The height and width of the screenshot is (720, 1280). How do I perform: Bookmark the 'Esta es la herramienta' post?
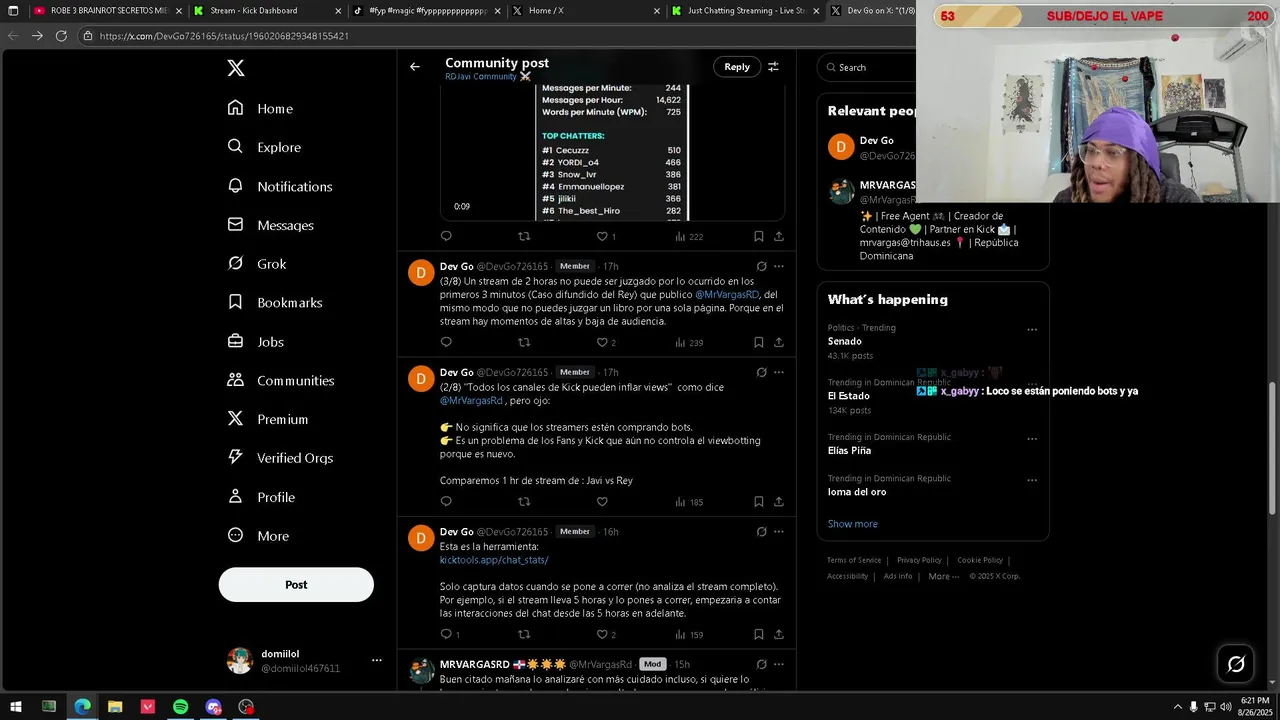[x=758, y=634]
